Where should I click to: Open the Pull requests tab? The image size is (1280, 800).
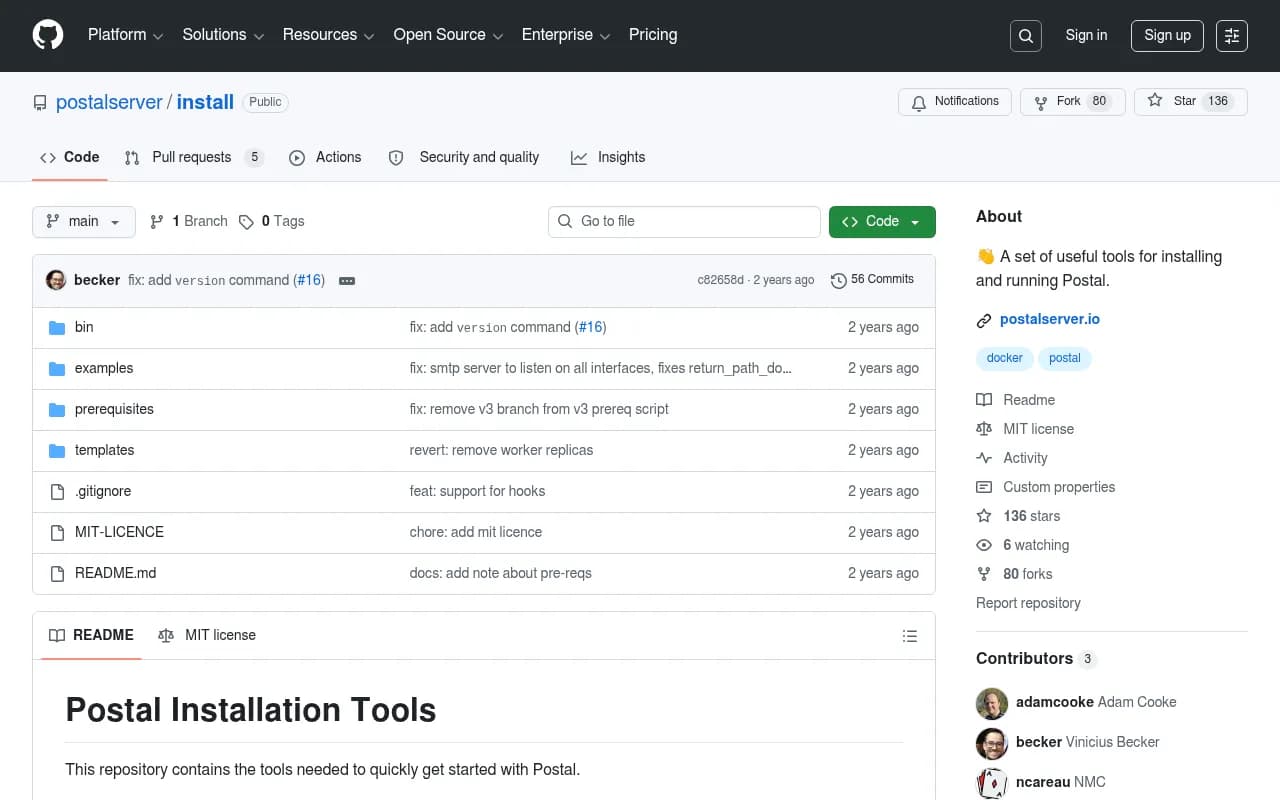pos(194,158)
